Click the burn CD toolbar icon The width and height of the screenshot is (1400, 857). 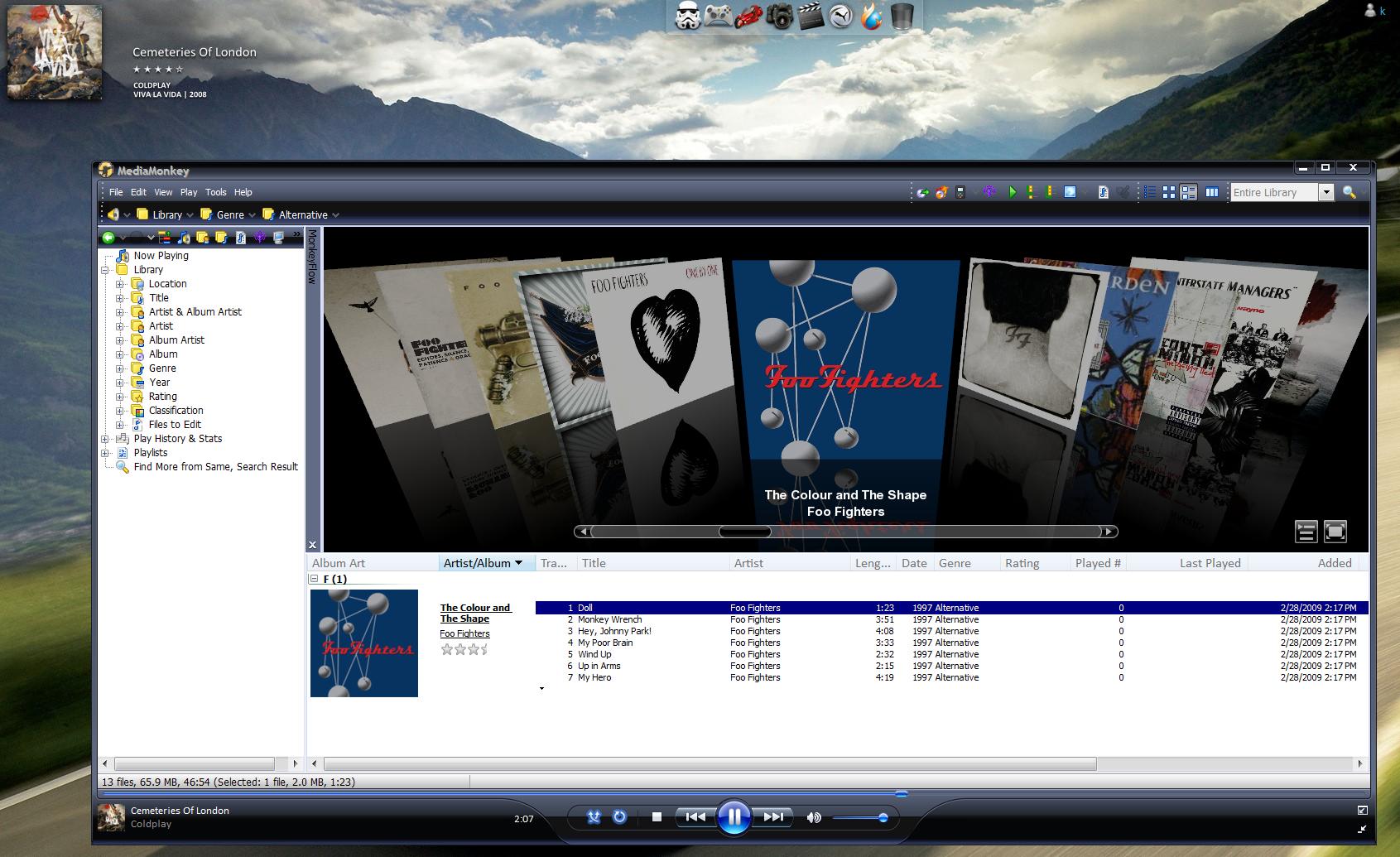click(941, 192)
